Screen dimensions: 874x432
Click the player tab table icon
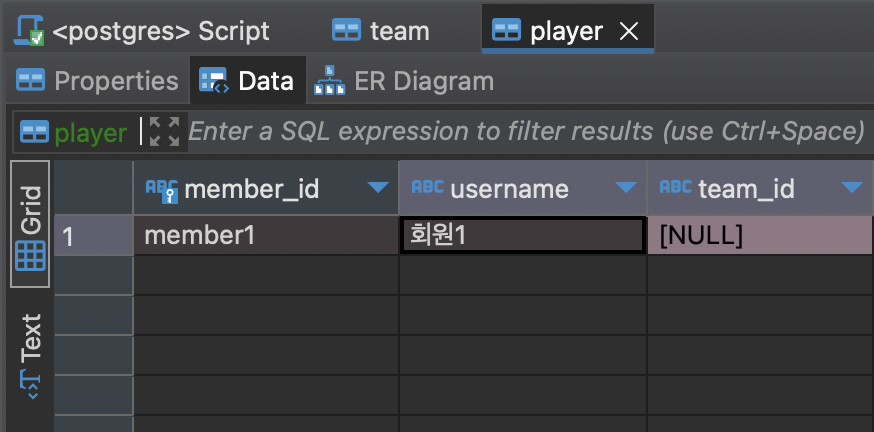coord(507,30)
